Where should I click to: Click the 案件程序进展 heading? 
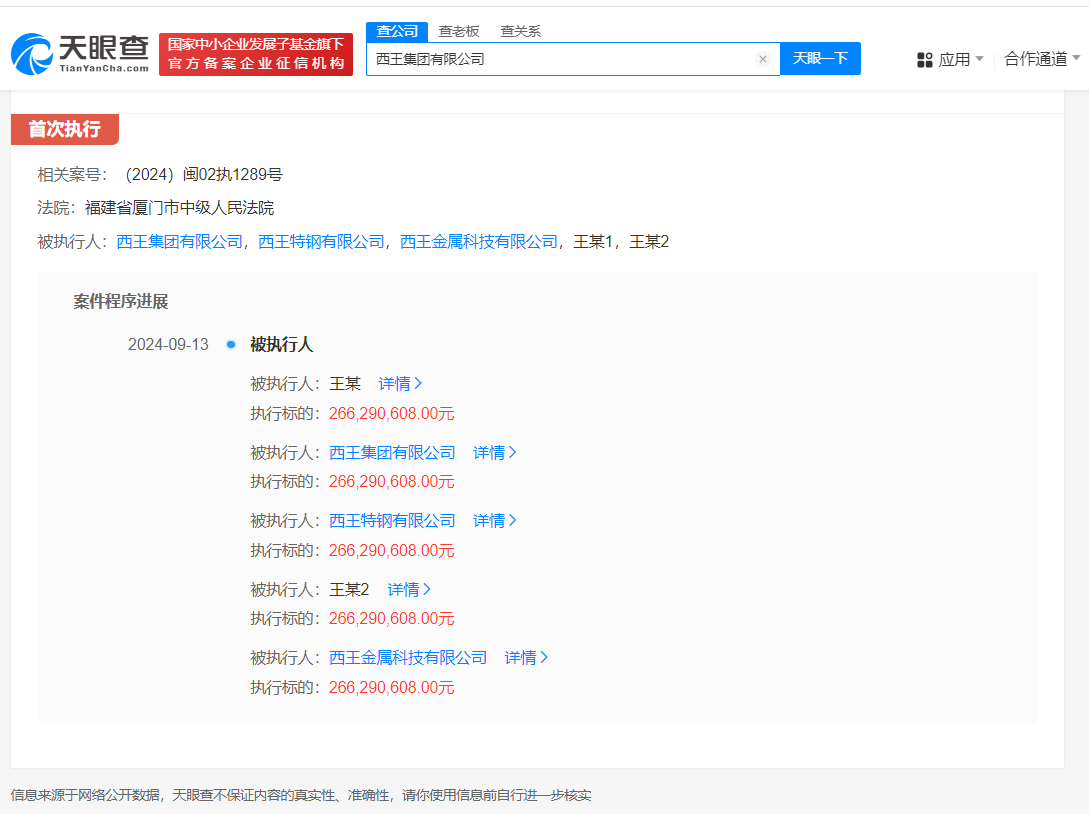pos(121,301)
